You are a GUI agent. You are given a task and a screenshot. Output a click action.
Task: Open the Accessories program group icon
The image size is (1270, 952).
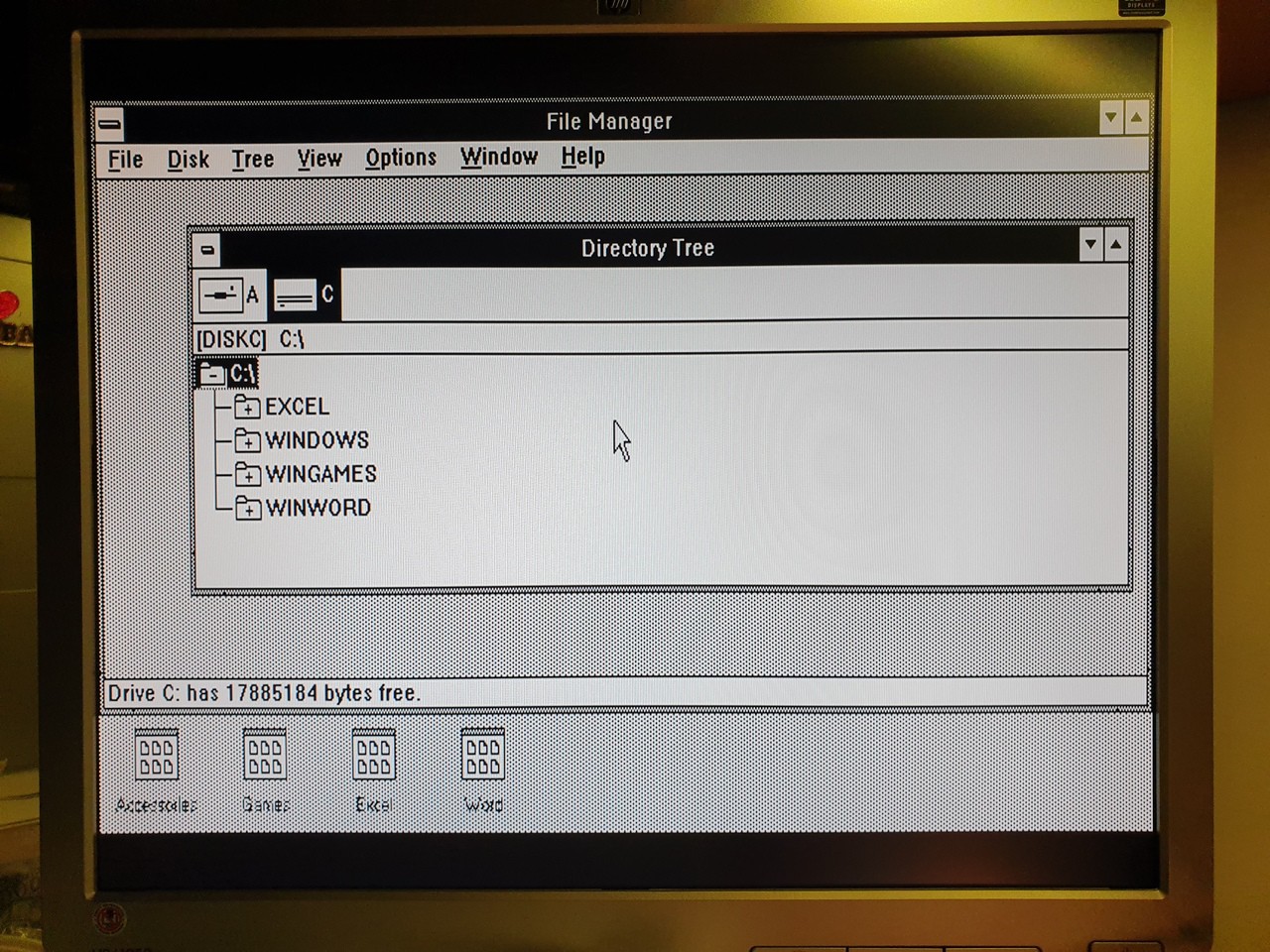156,755
